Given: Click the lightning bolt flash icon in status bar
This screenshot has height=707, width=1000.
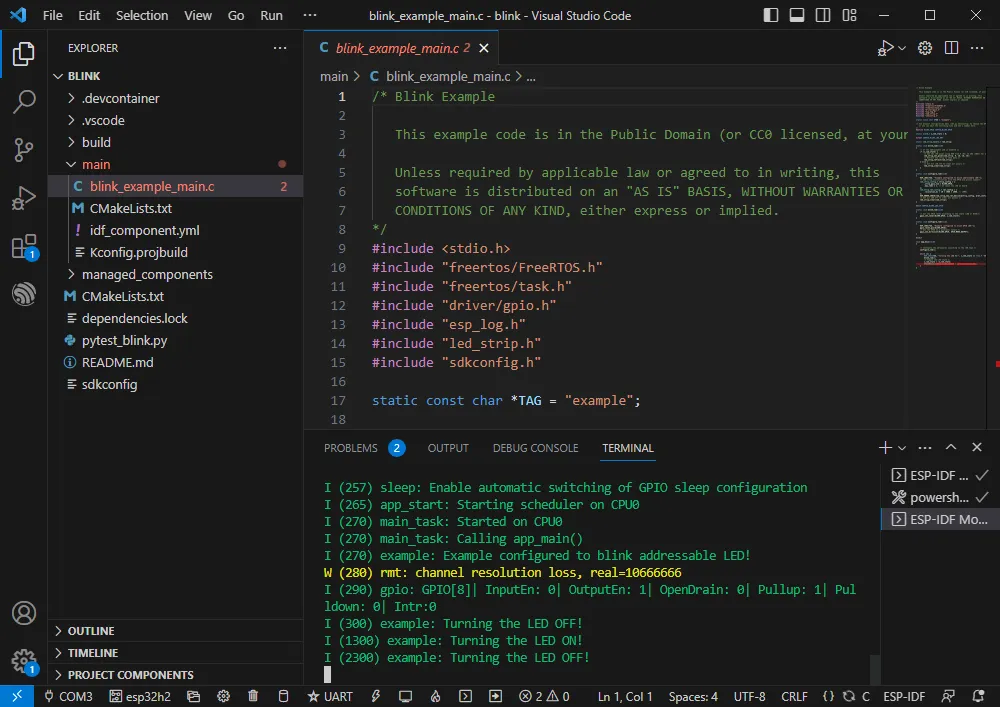Looking at the screenshot, I should click(x=376, y=696).
